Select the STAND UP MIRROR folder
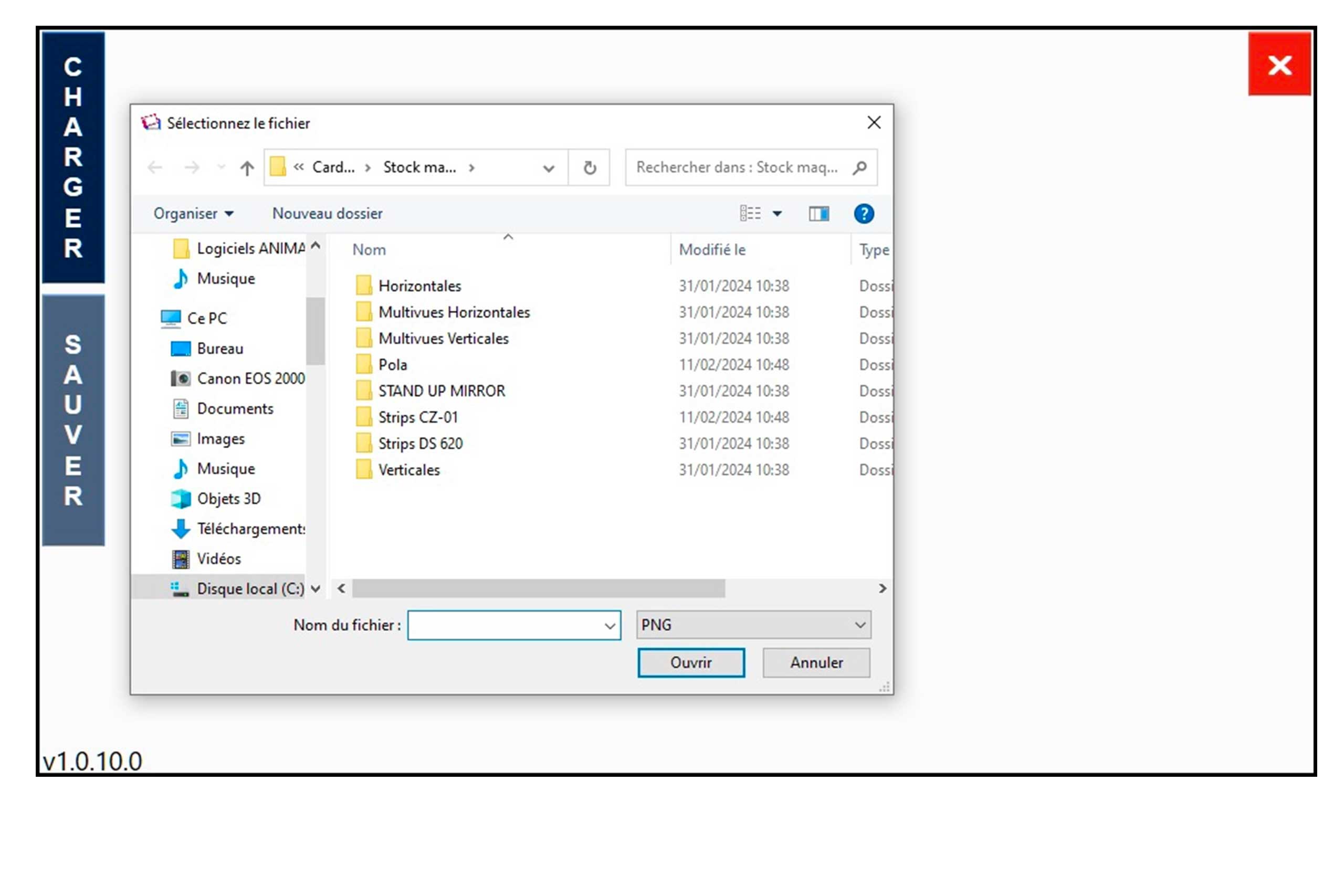This screenshot has width=1344, height=896. coord(441,392)
